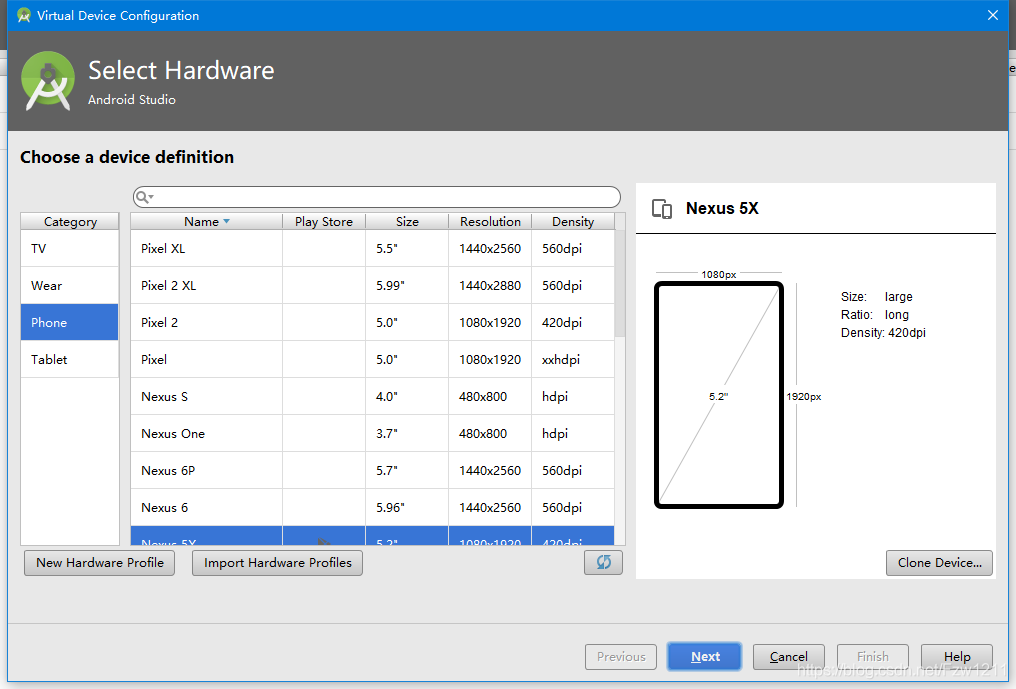
Task: Select the Nexus One device row
Action: [373, 434]
